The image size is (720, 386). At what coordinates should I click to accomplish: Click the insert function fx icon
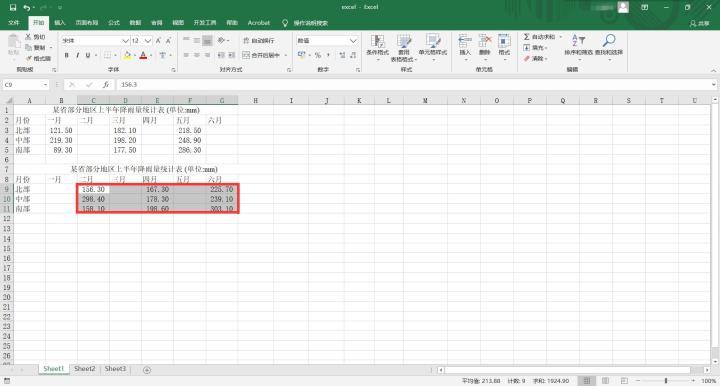[x=106, y=84]
